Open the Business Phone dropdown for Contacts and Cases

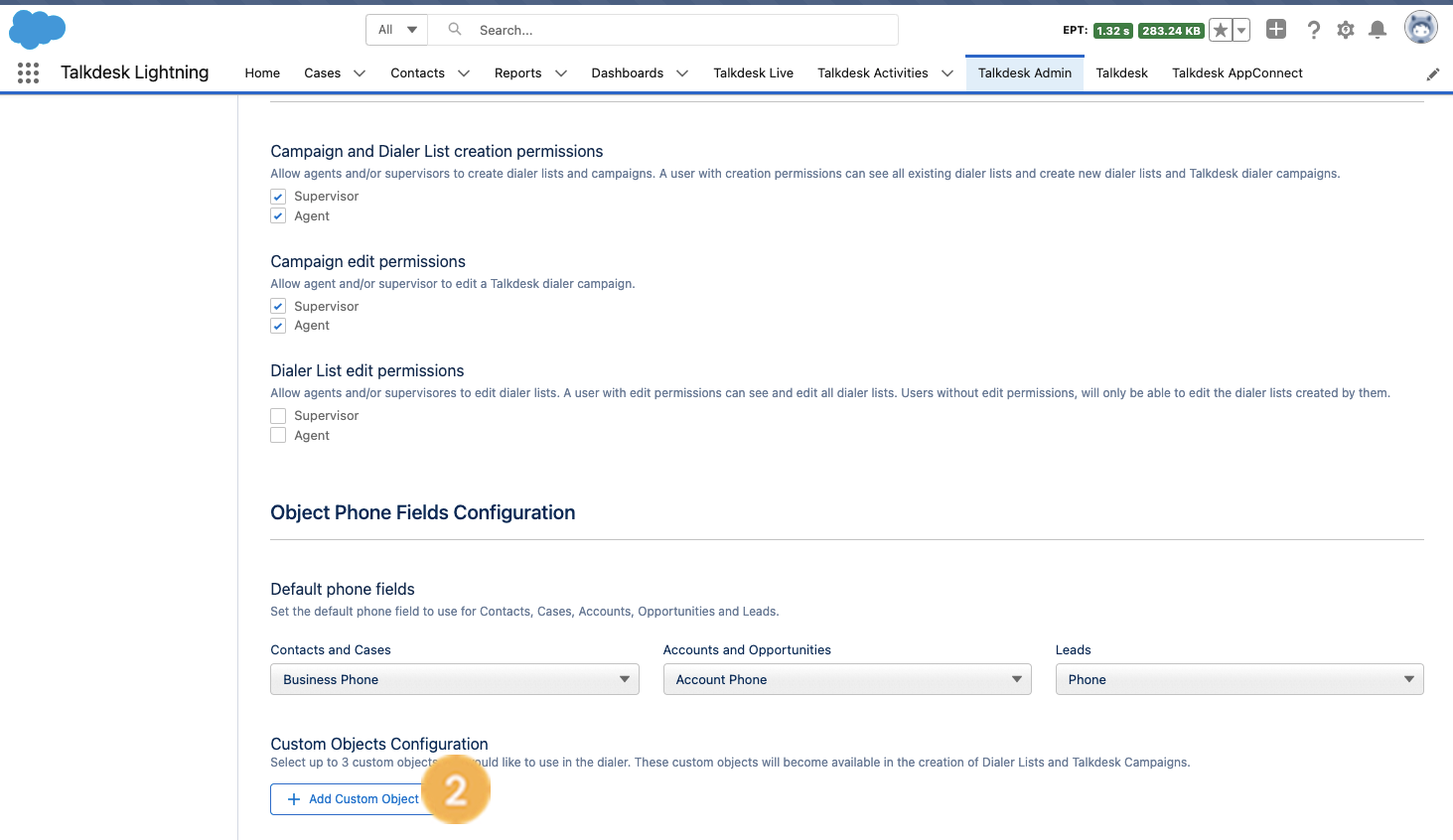[x=454, y=679]
